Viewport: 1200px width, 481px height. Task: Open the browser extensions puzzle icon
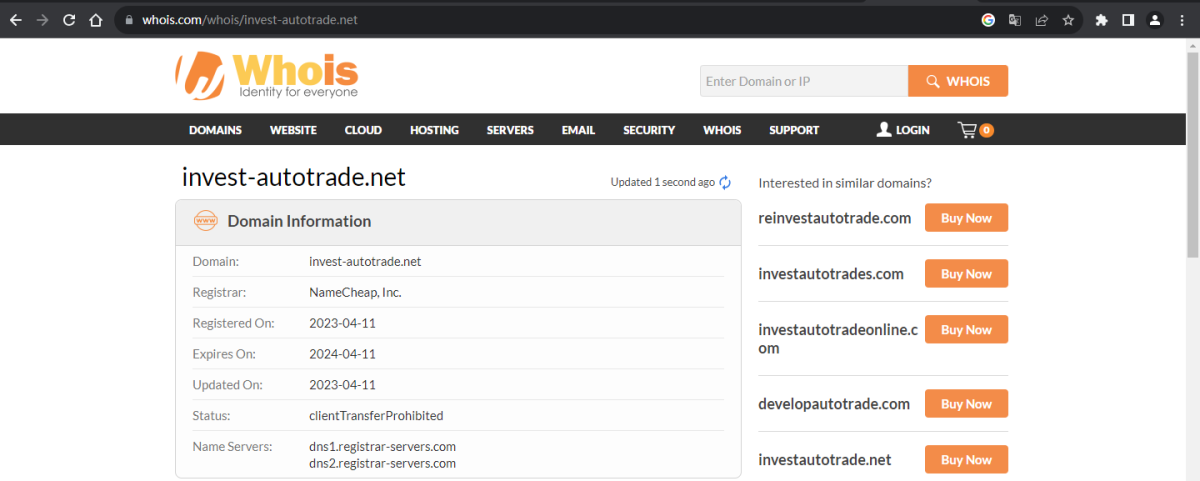pyautogui.click(x=1101, y=20)
